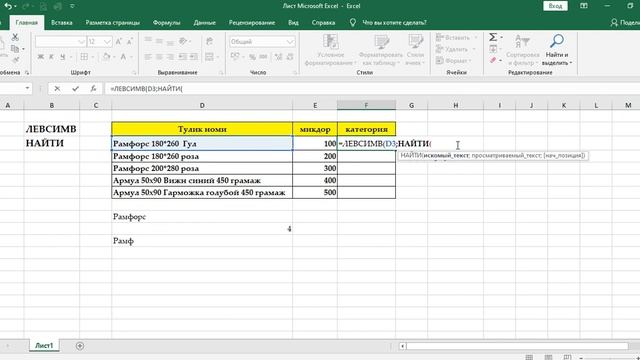
Task: Click the AutoSum sigma icon
Action: pyautogui.click(x=493, y=38)
